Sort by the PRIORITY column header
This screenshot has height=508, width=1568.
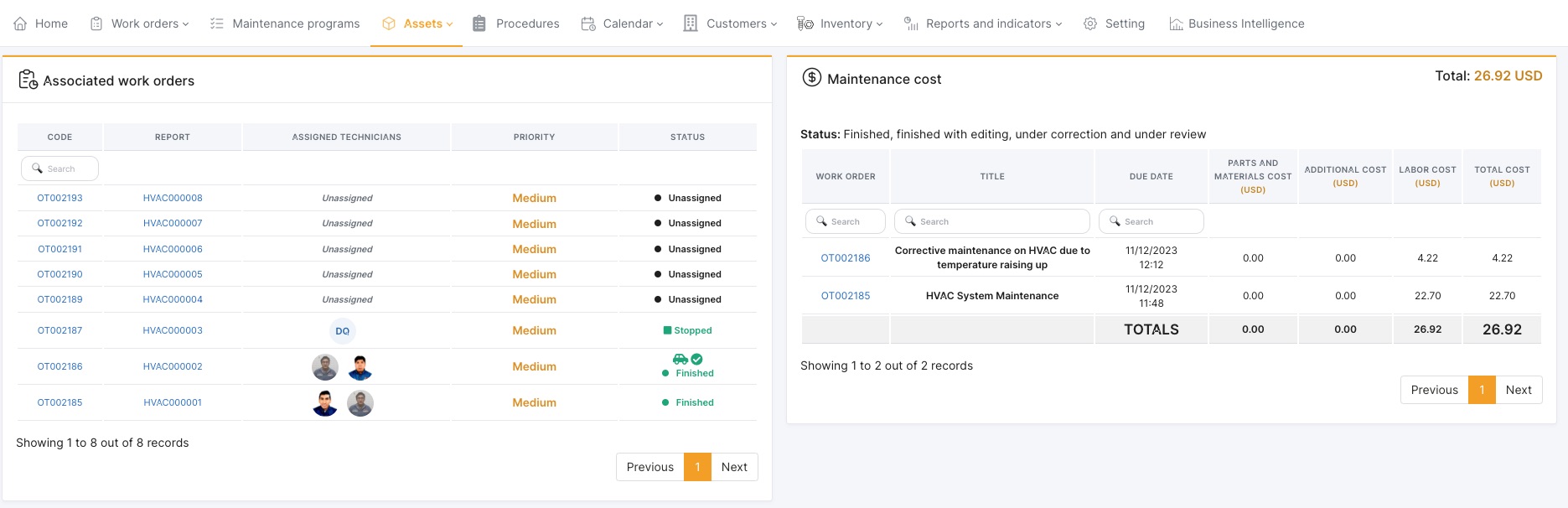coord(535,137)
